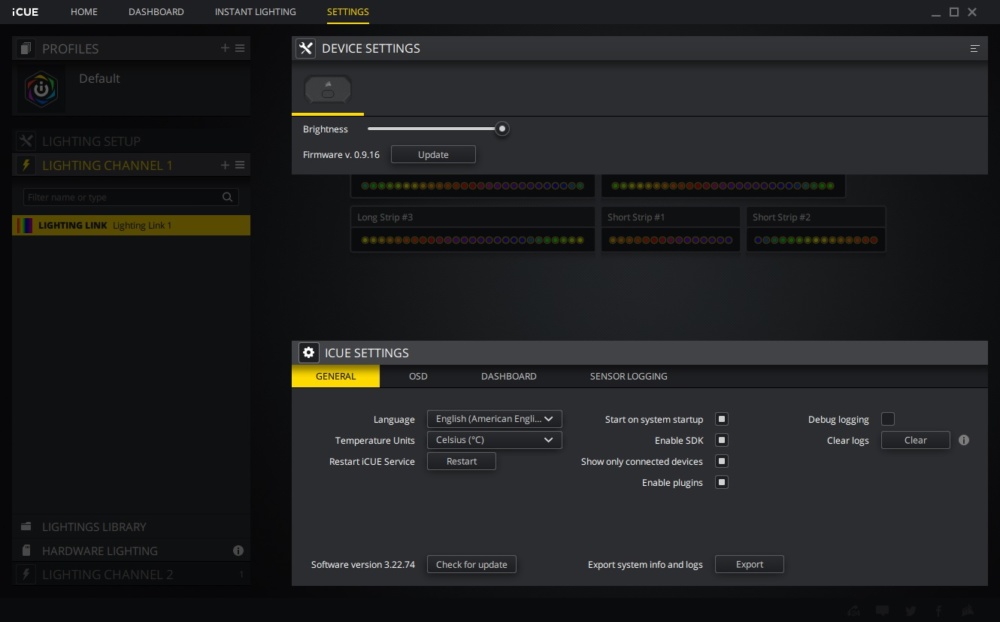
Task: Open the Temperature Units dropdown
Action: tap(494, 440)
